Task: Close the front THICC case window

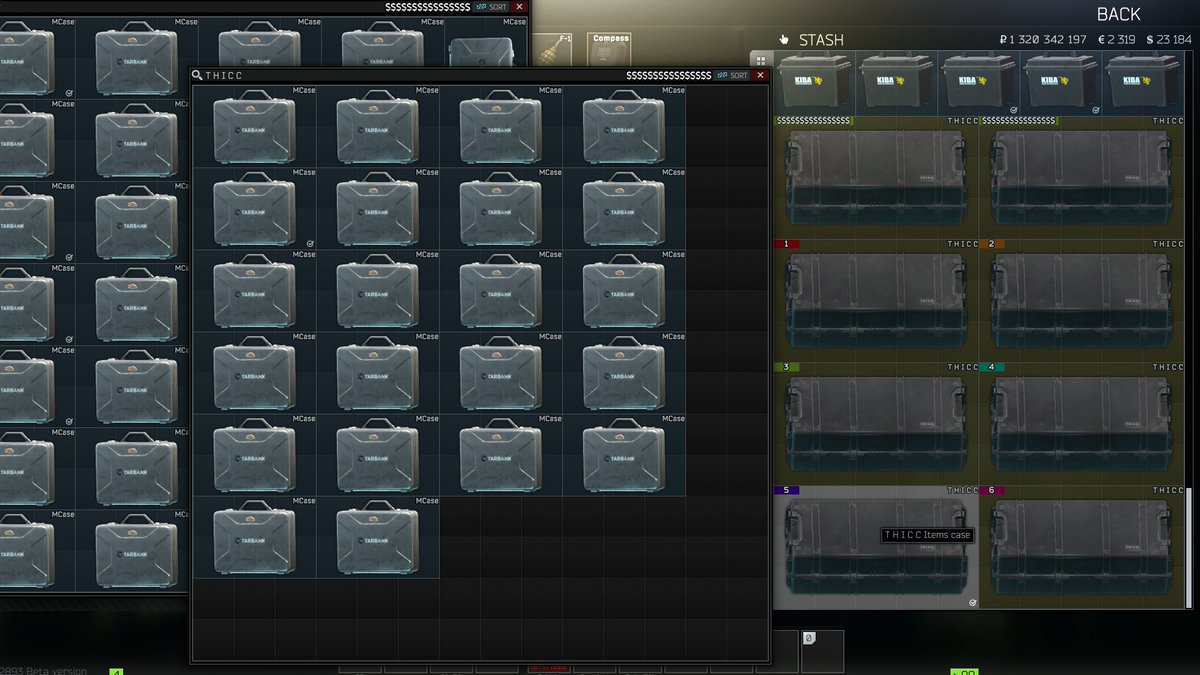Action: click(760, 75)
